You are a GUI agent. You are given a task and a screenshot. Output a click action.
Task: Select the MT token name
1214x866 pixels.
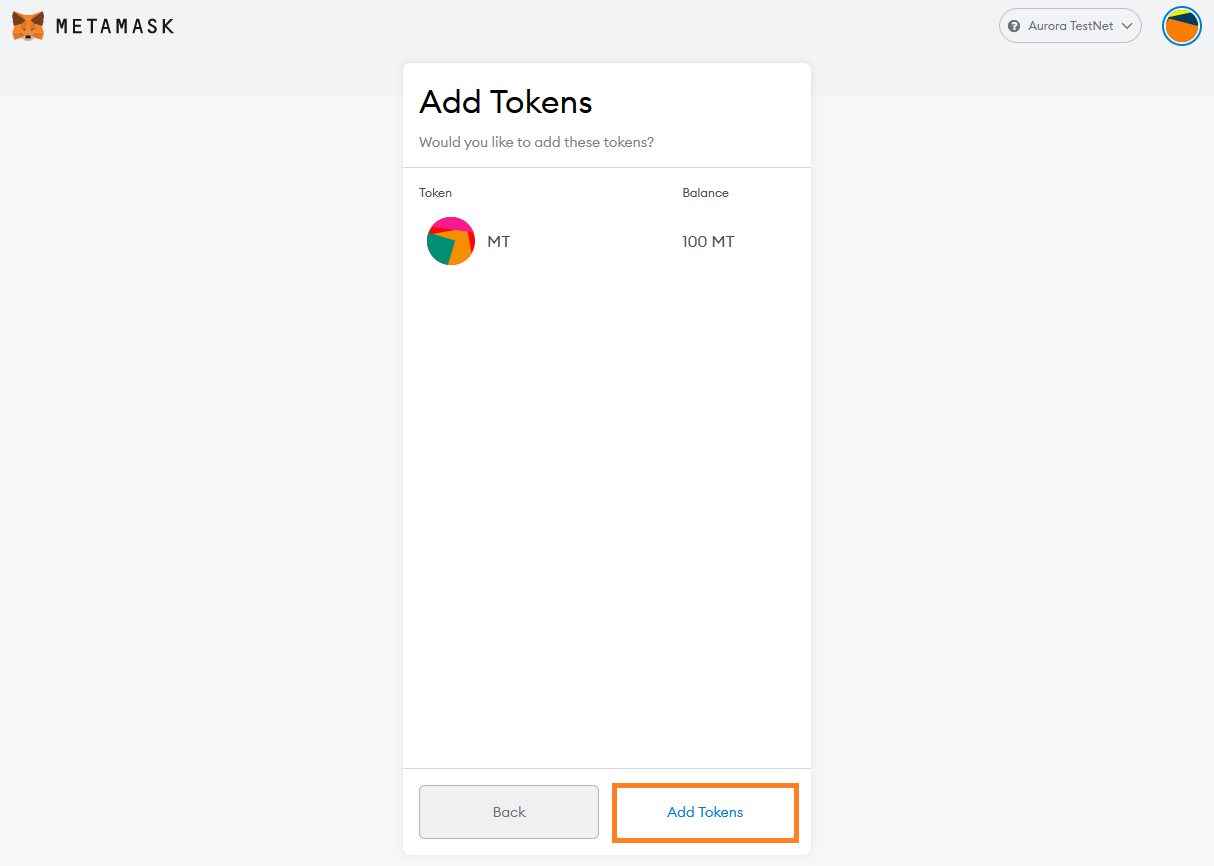(499, 242)
